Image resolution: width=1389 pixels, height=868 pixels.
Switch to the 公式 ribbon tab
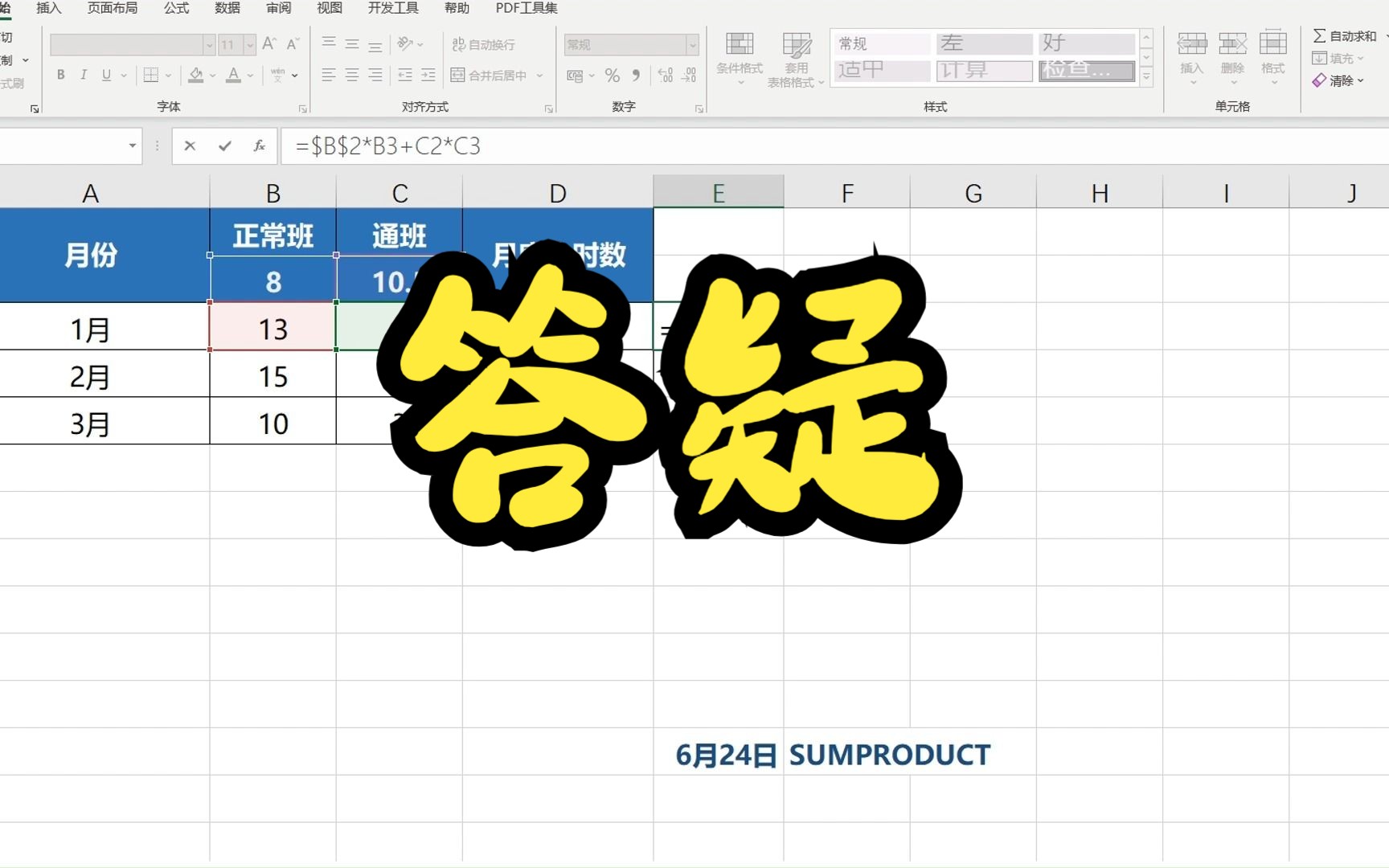coord(174,9)
